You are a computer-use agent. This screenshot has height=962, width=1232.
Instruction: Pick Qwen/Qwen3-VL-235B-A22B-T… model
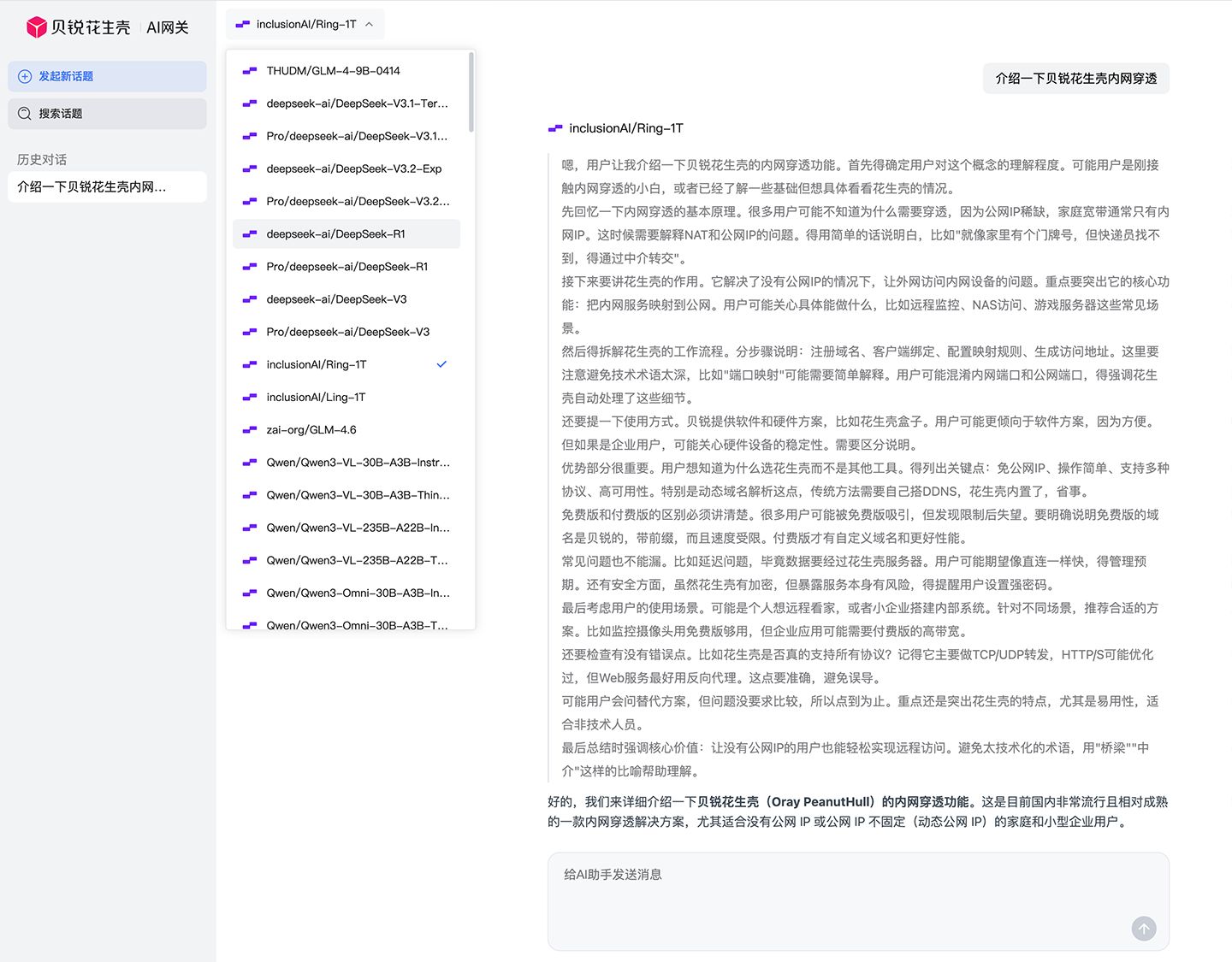point(346,561)
